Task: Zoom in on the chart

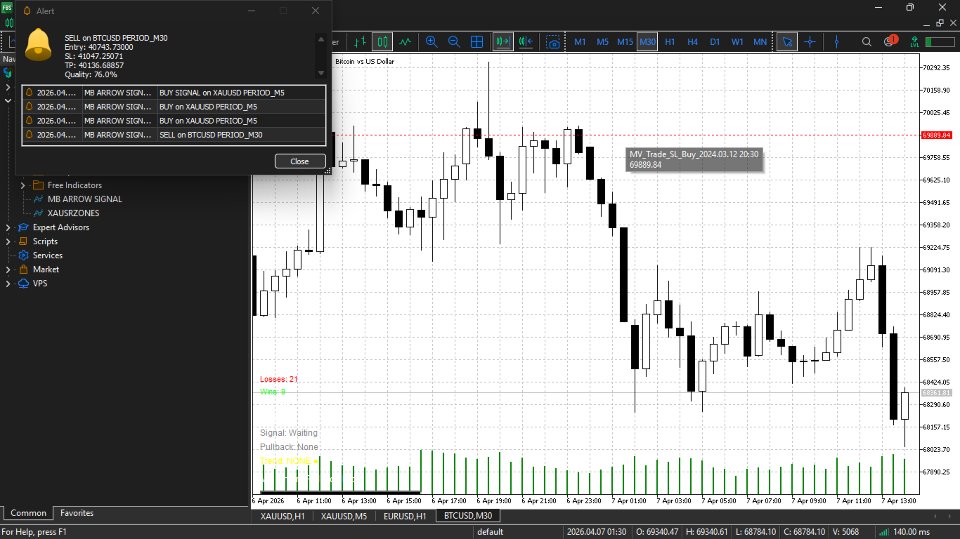Action: point(432,42)
